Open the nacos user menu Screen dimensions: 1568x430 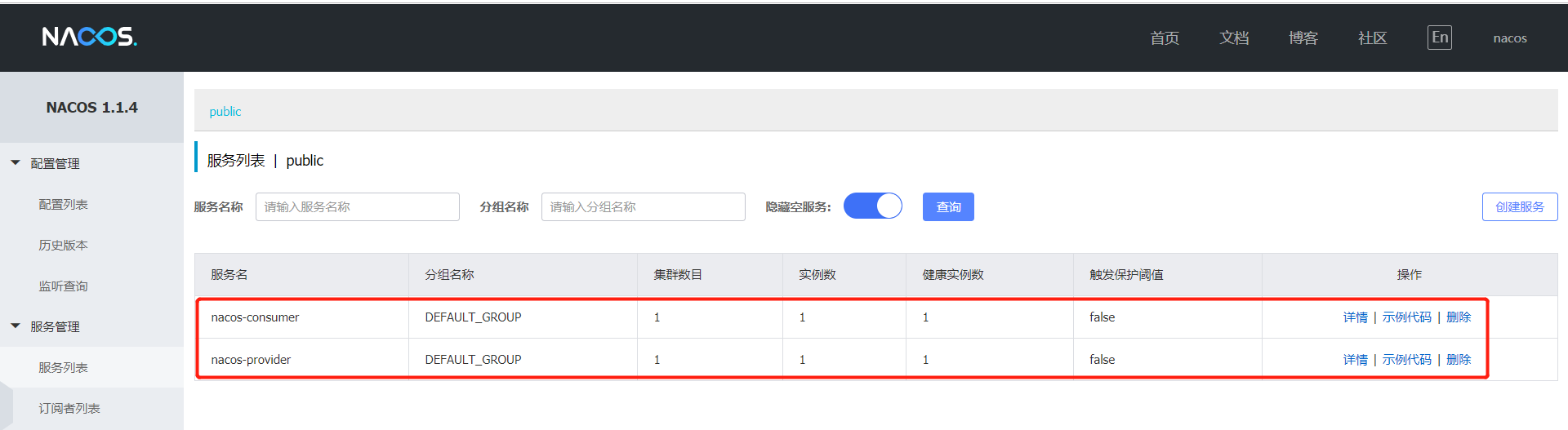click(1510, 38)
